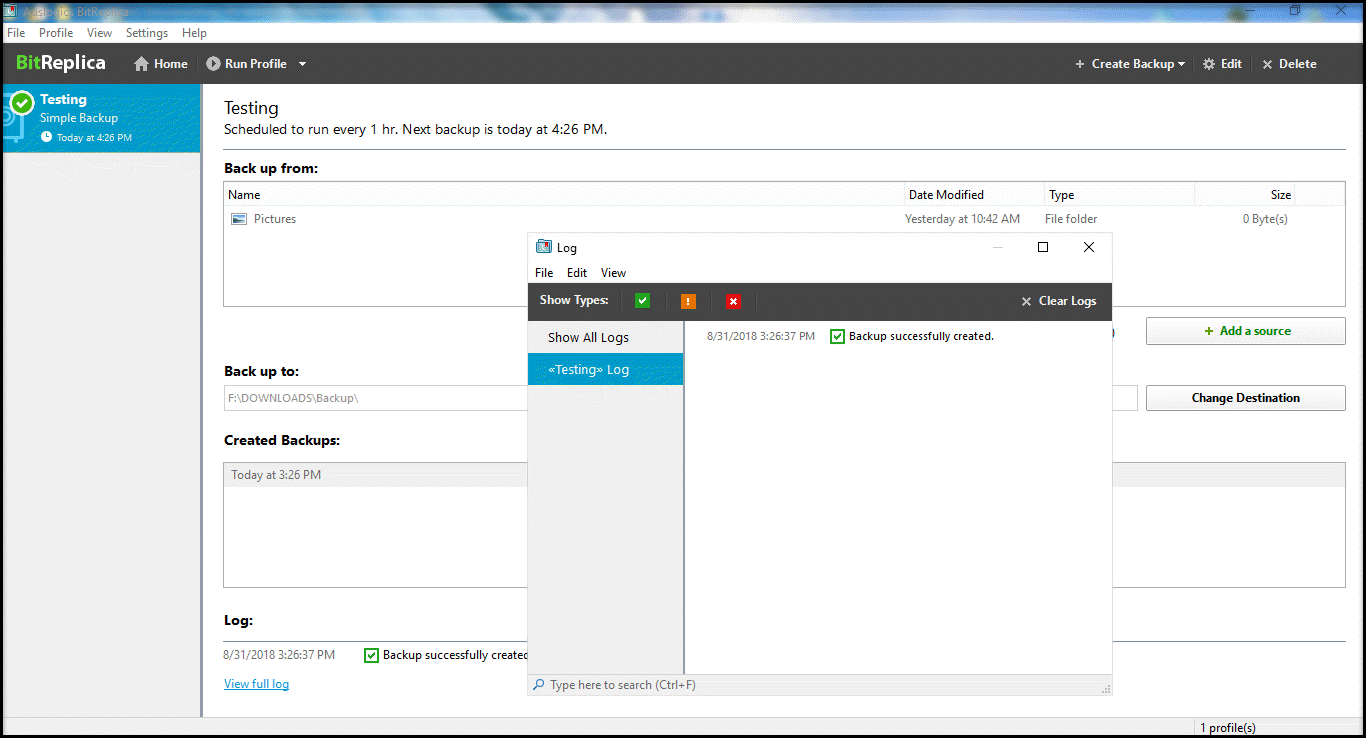Expand the Run Profile dropdown arrow
This screenshot has height=738, width=1366.
302,64
